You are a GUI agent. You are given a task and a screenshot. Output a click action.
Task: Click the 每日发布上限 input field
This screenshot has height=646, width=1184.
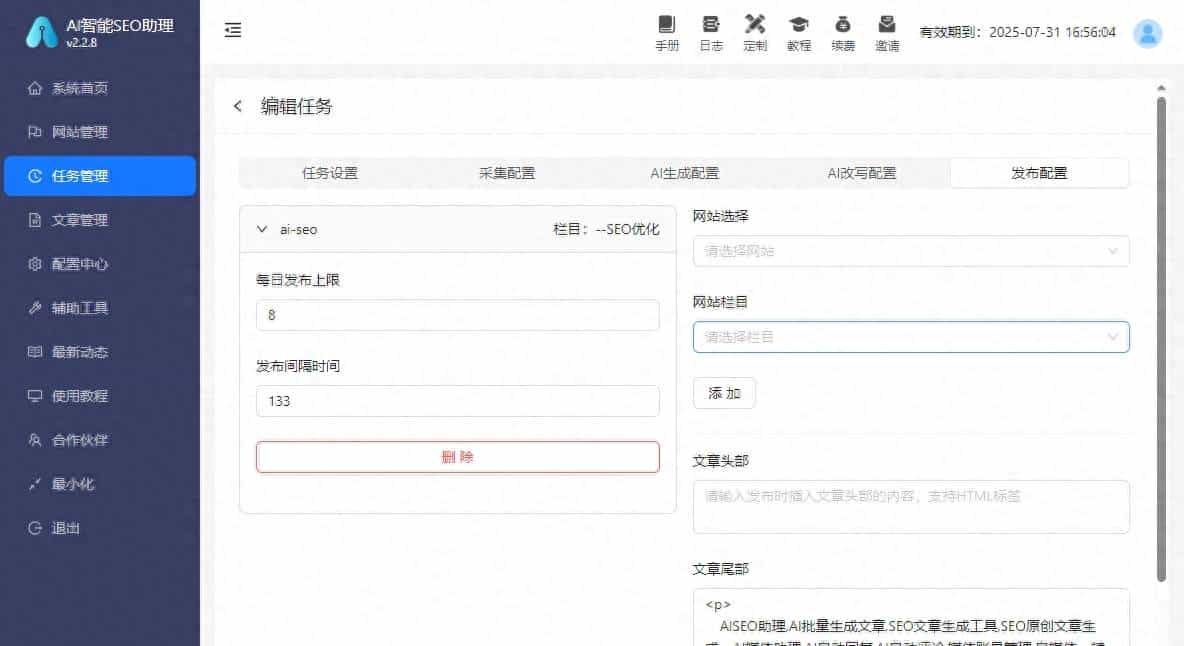457,314
